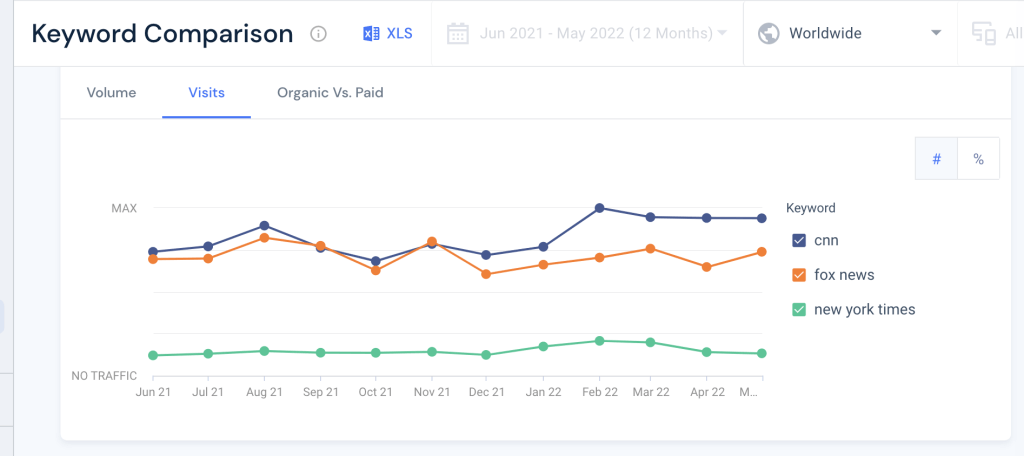Click new york times data point at Feb 22
Viewport: 1024px width, 456px height.
(599, 341)
